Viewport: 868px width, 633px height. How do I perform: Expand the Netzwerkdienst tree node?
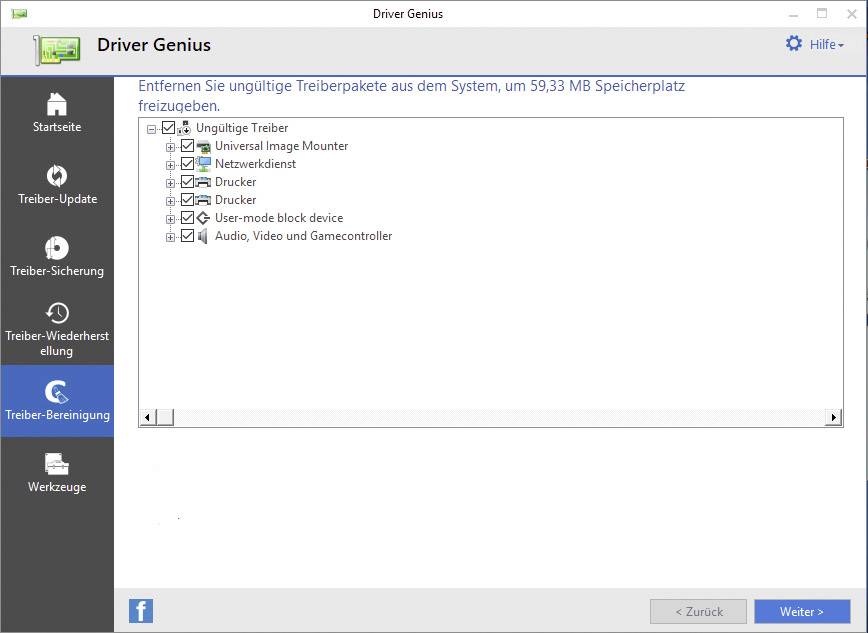[x=171, y=164]
